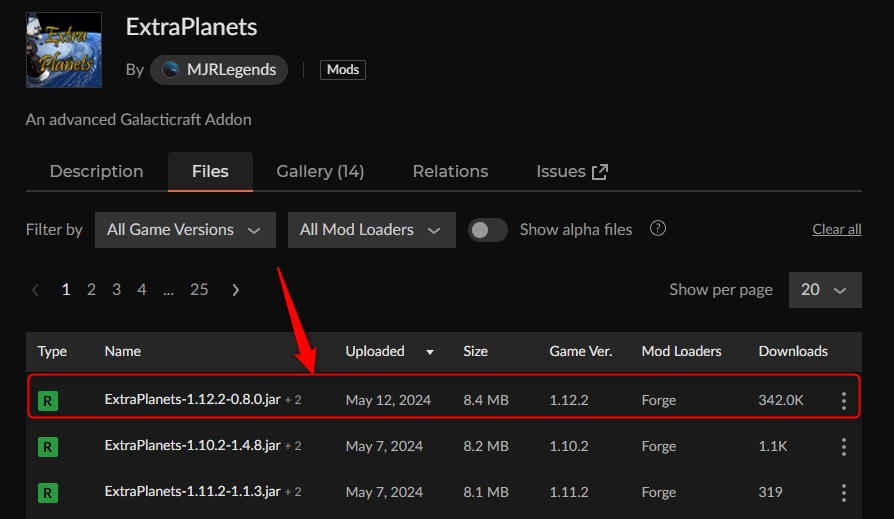Expand the All Mod Loaders dropdown

[x=372, y=230]
